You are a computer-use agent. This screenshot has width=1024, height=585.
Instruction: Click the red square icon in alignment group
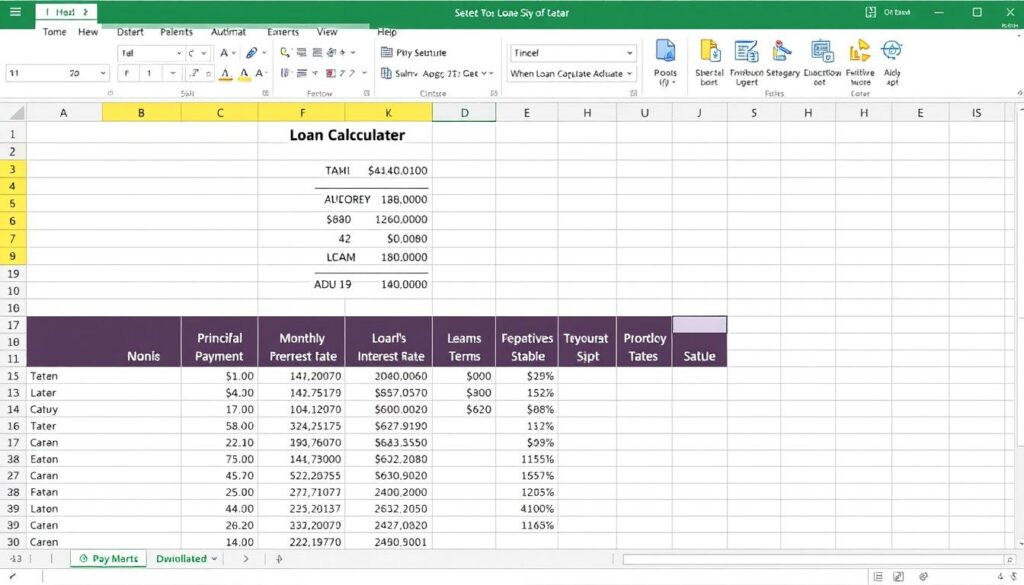(330, 73)
